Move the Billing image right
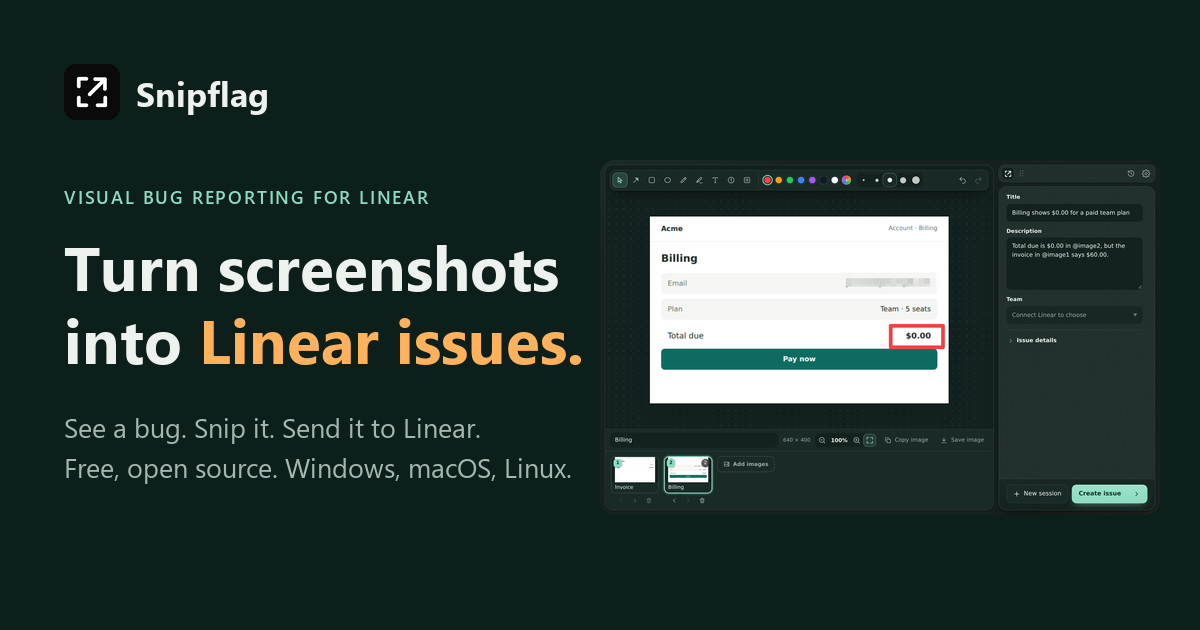This screenshot has height=630, width=1200. coord(688,500)
